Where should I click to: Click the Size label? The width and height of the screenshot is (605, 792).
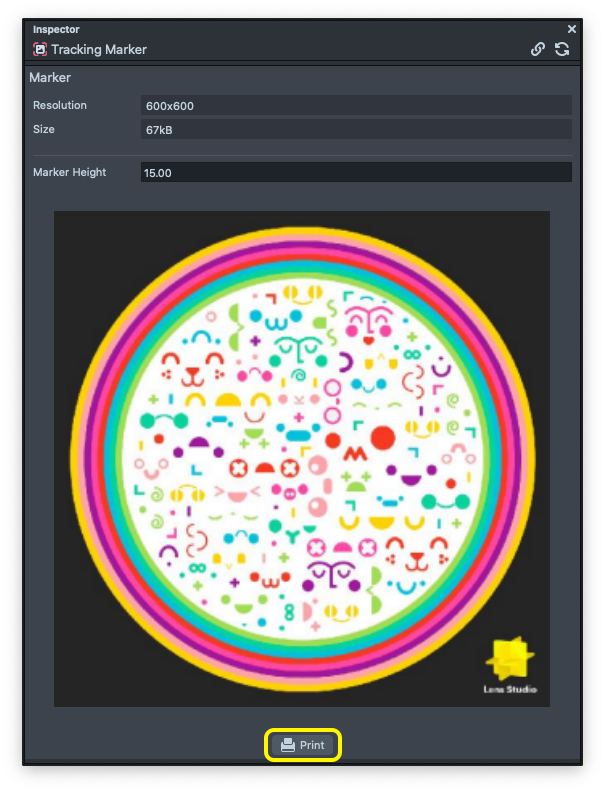44,129
